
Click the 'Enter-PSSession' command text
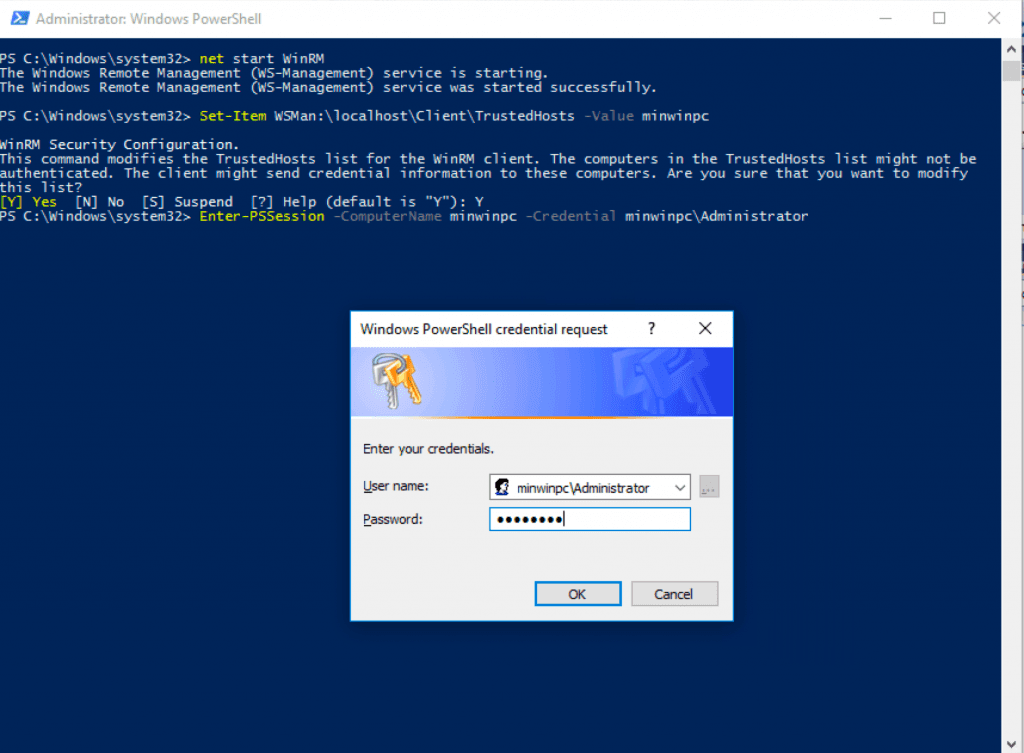coord(262,216)
